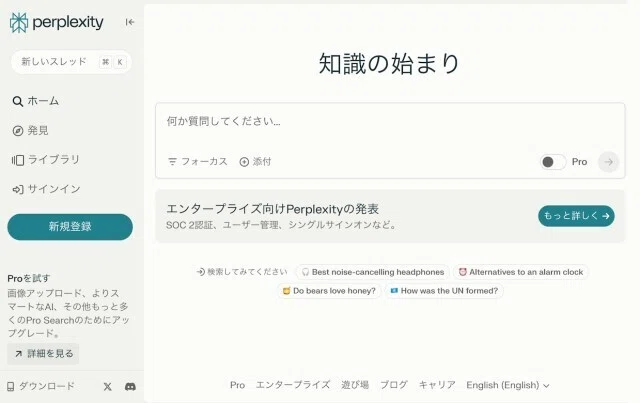Image resolution: width=640 pixels, height=403 pixels.
Task: Open the Discord icon link
Action: click(x=130, y=386)
